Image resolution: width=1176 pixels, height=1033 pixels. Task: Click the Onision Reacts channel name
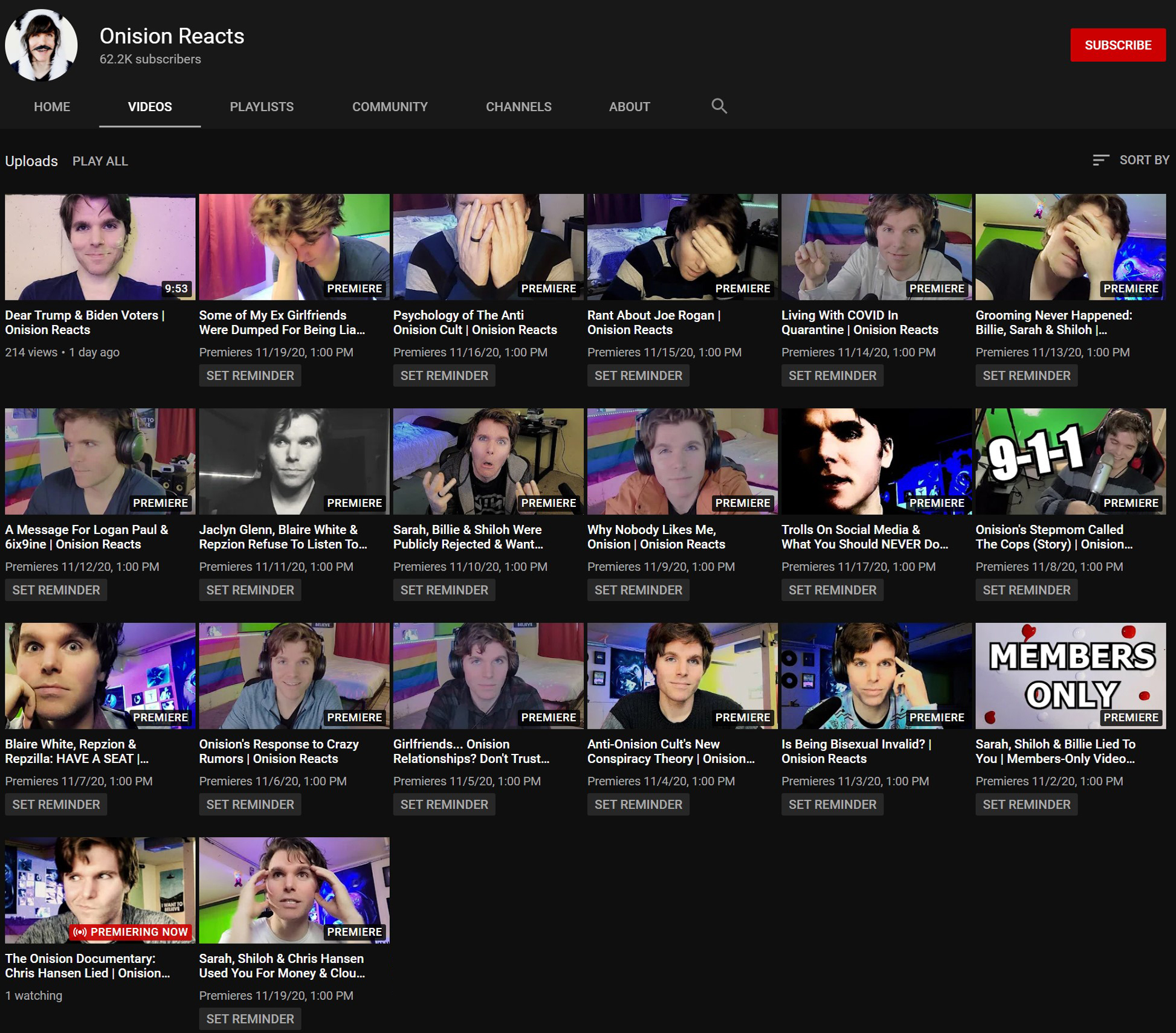click(x=172, y=36)
